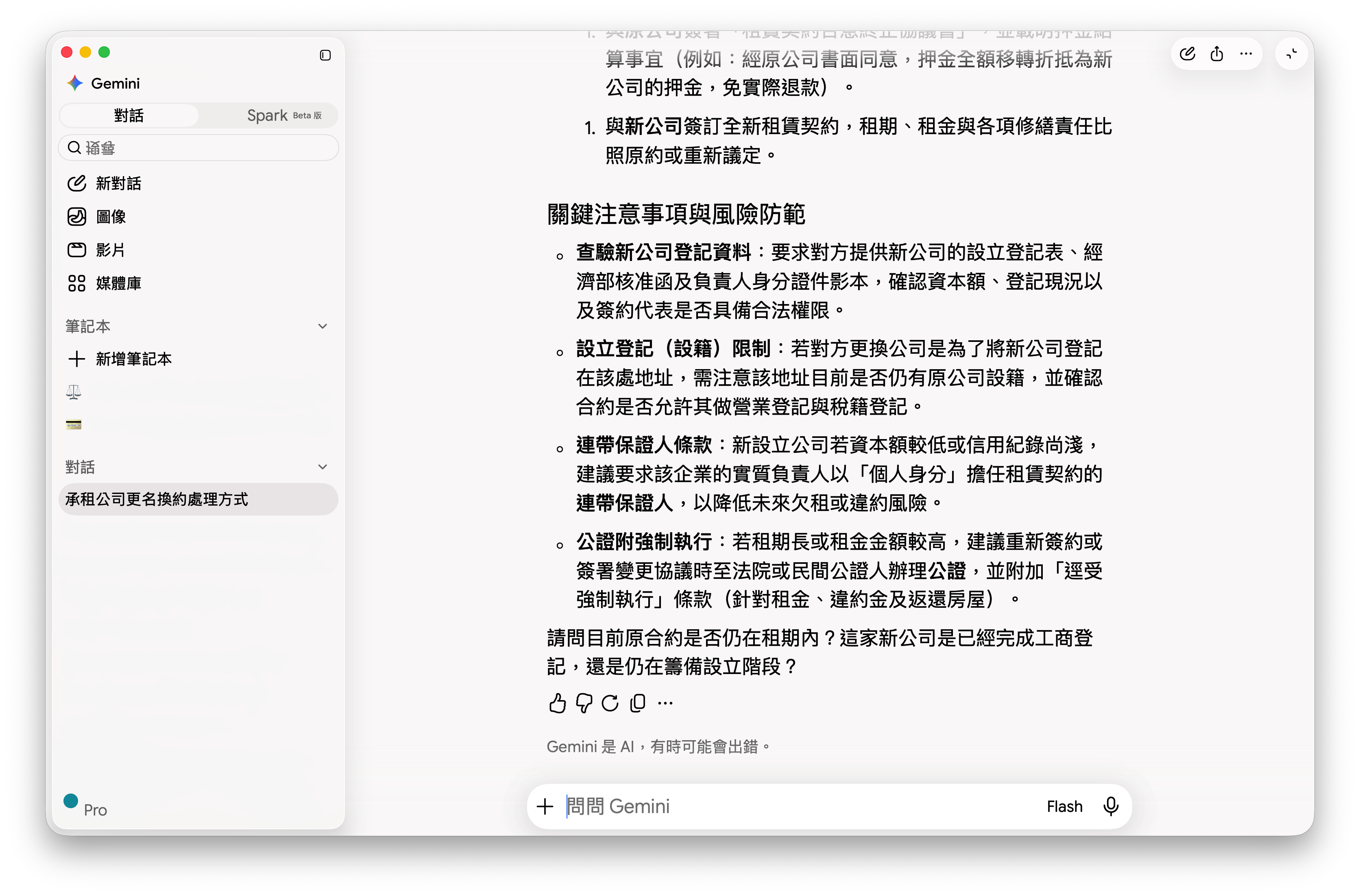
Task: Open the credit card notebook icon
Action: [74, 424]
